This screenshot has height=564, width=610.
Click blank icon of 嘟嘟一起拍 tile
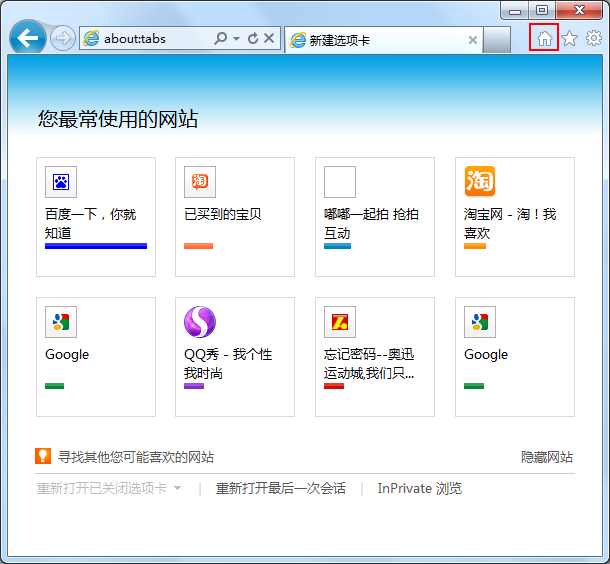340,182
